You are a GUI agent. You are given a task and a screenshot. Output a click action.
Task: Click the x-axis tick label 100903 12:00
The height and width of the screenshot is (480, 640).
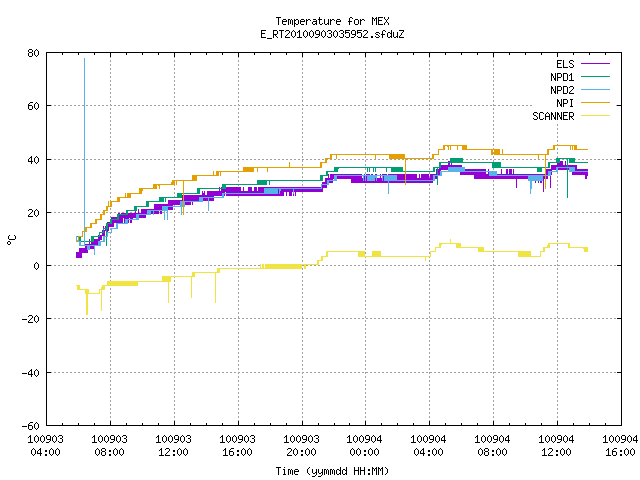173,446
